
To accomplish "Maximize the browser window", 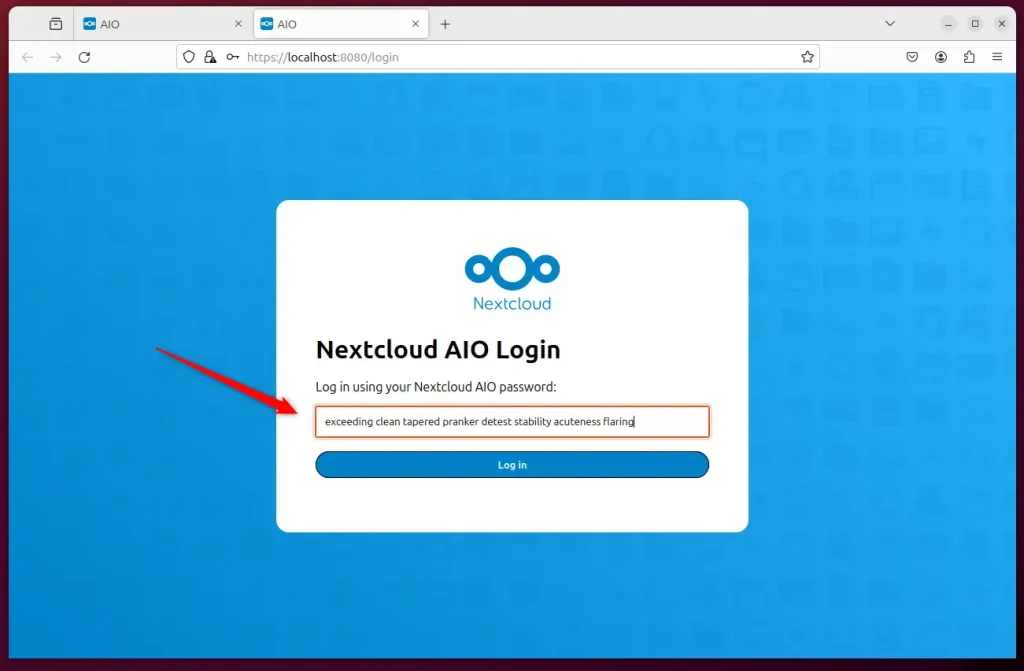I will coord(975,24).
